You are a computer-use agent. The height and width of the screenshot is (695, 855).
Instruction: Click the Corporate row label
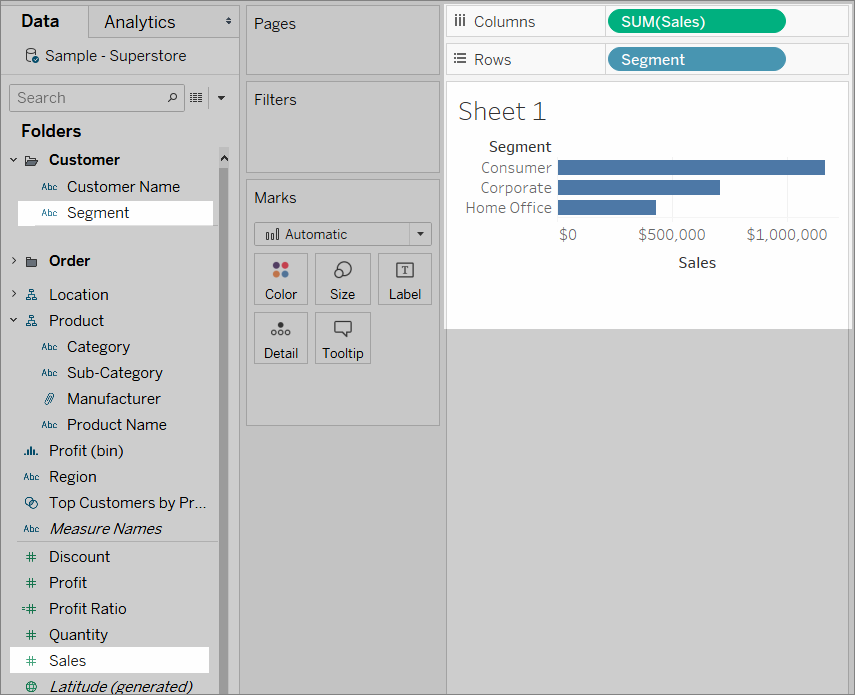[516, 188]
